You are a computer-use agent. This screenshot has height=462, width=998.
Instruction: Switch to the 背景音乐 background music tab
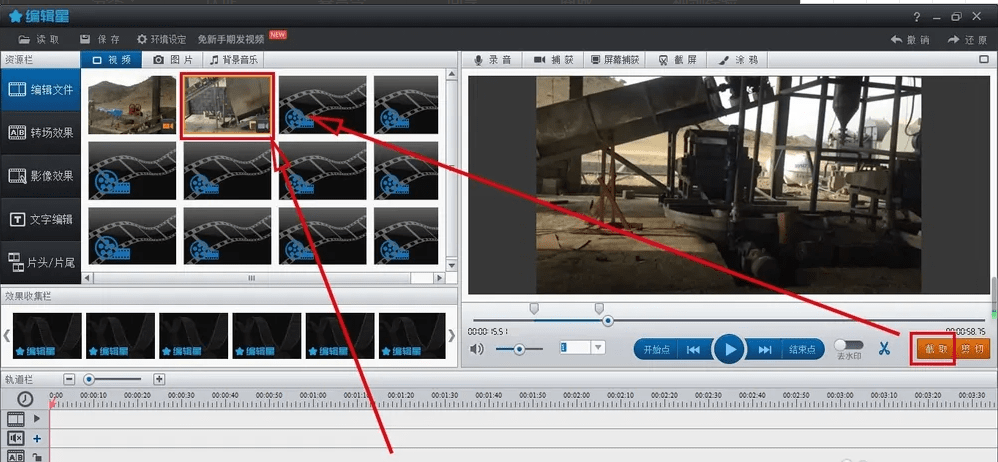pyautogui.click(x=236, y=60)
